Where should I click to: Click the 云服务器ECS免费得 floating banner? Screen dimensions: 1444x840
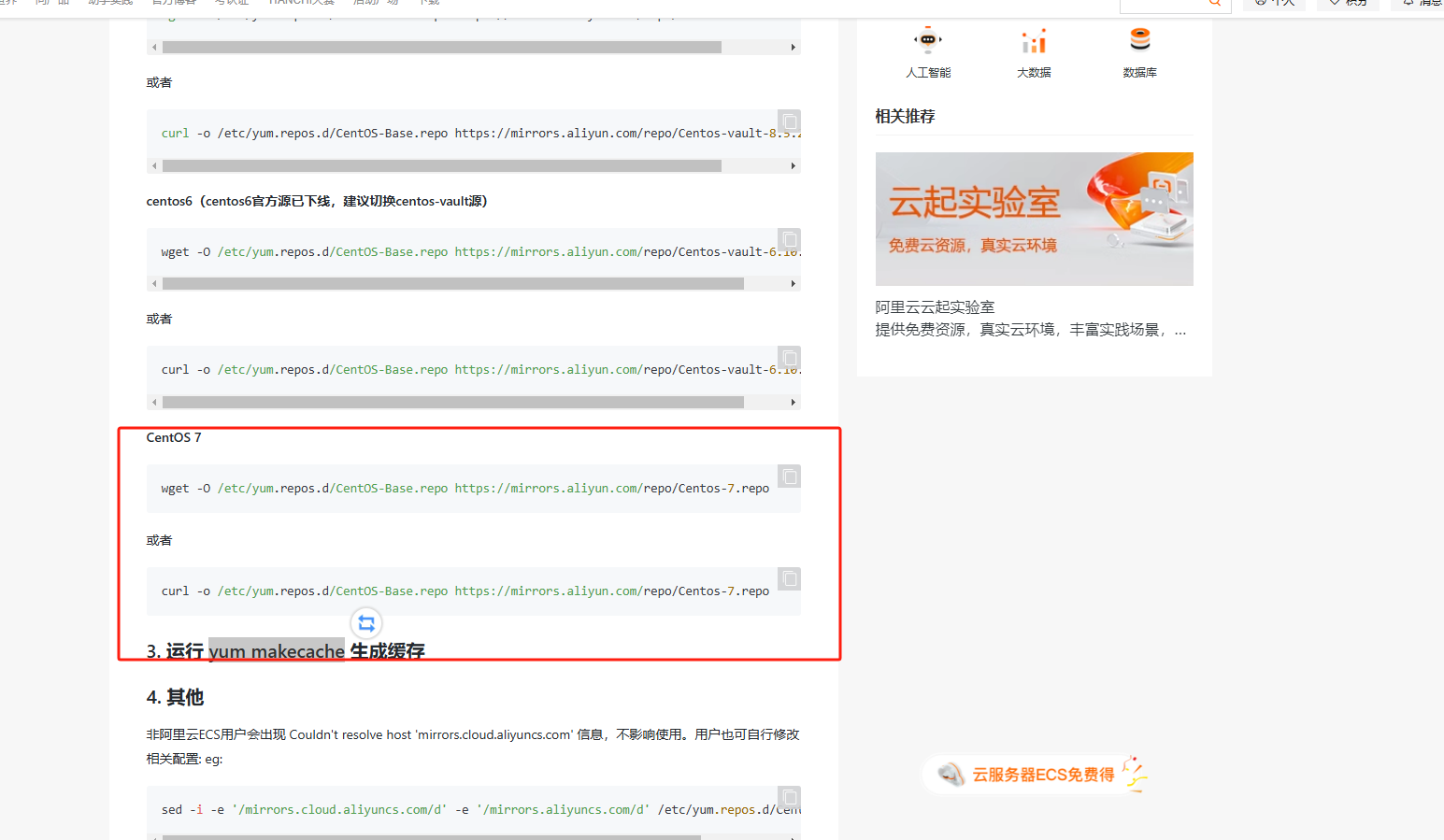[1036, 775]
